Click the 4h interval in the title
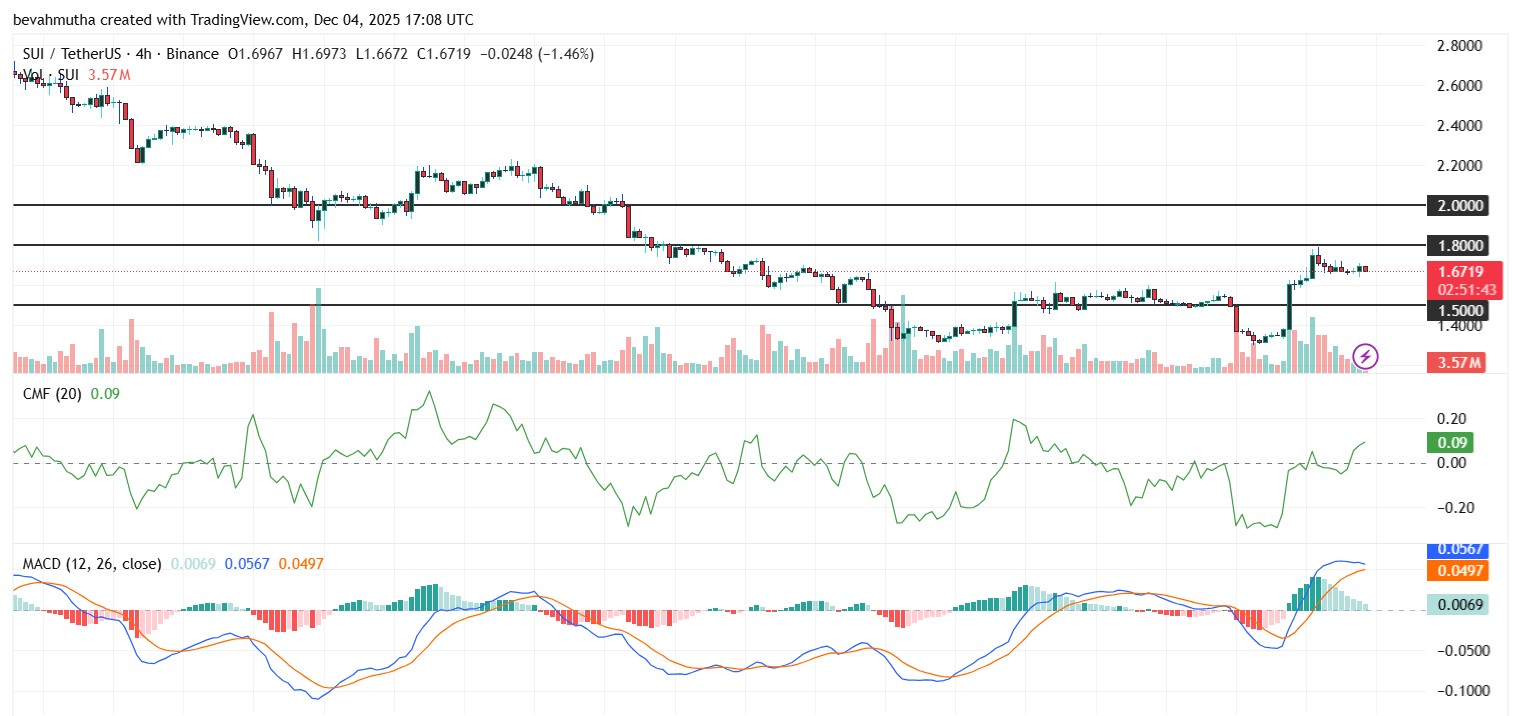This screenshot has width=1521, height=716. [139, 54]
